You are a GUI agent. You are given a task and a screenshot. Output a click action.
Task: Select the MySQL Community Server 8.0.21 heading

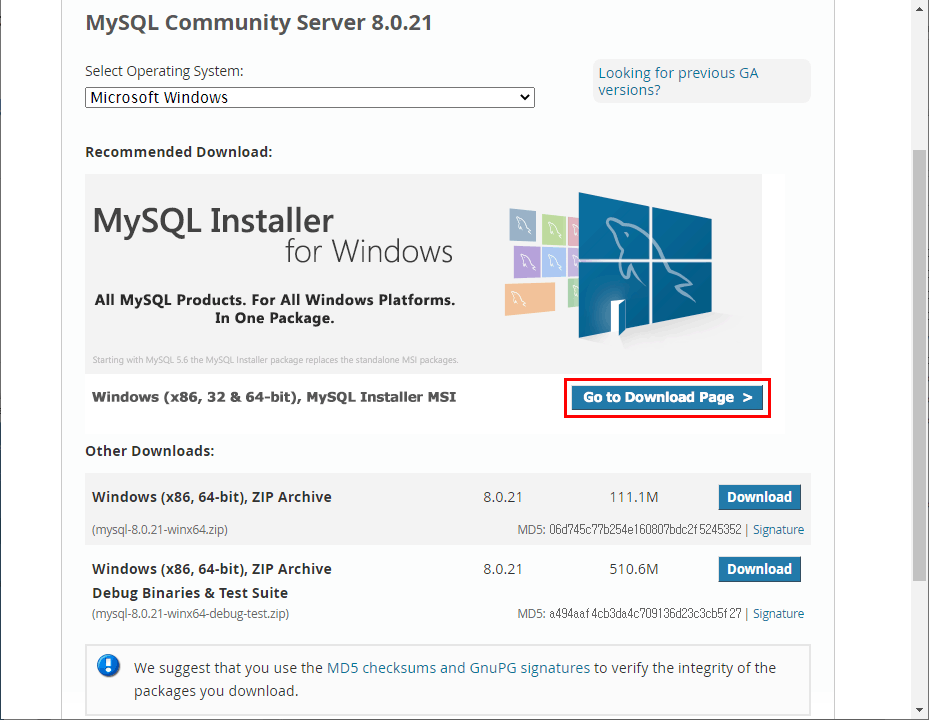[259, 23]
